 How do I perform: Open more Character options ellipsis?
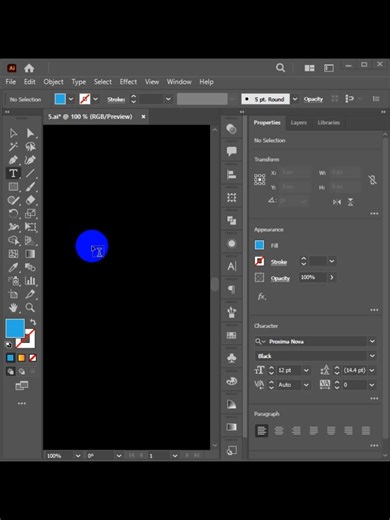374,398
